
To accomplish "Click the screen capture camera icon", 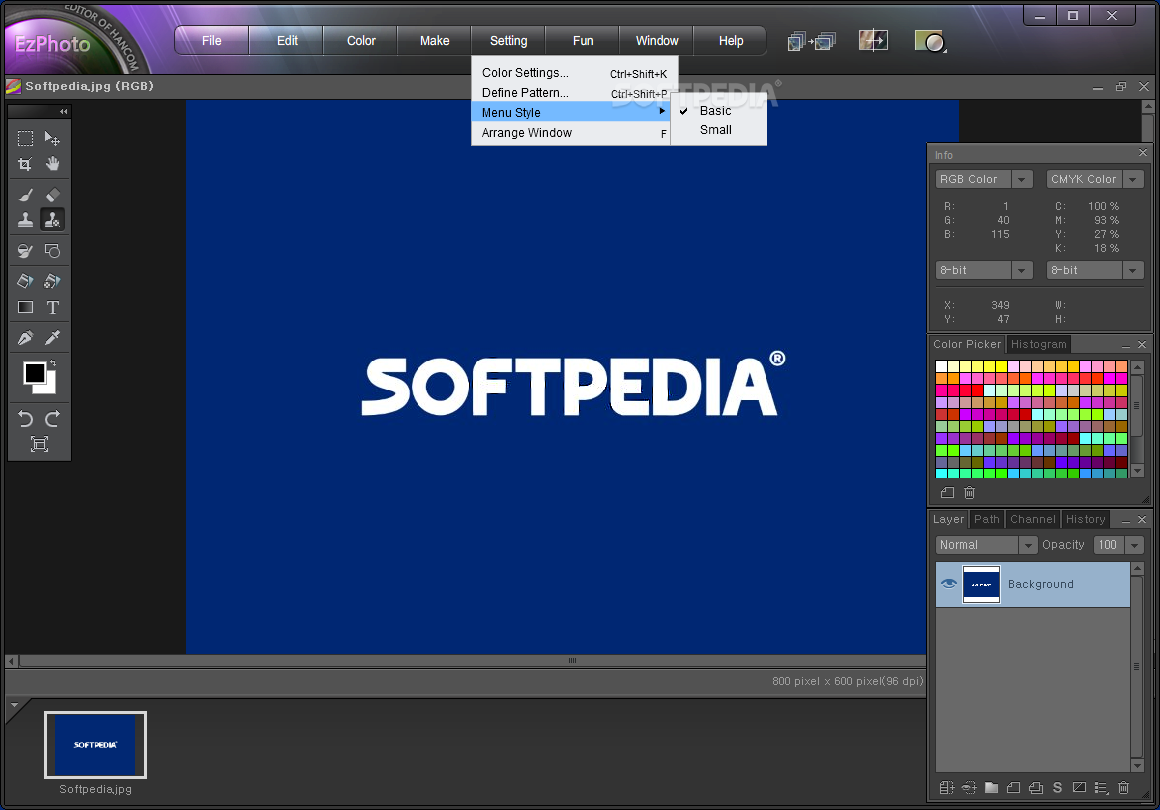I will [x=930, y=41].
